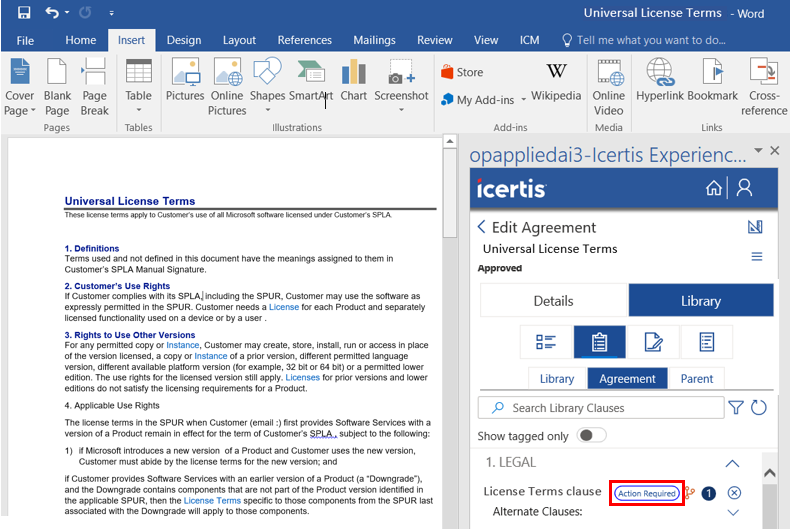Click the Search Library Clauses field
The width and height of the screenshot is (790, 529).
[599, 408]
